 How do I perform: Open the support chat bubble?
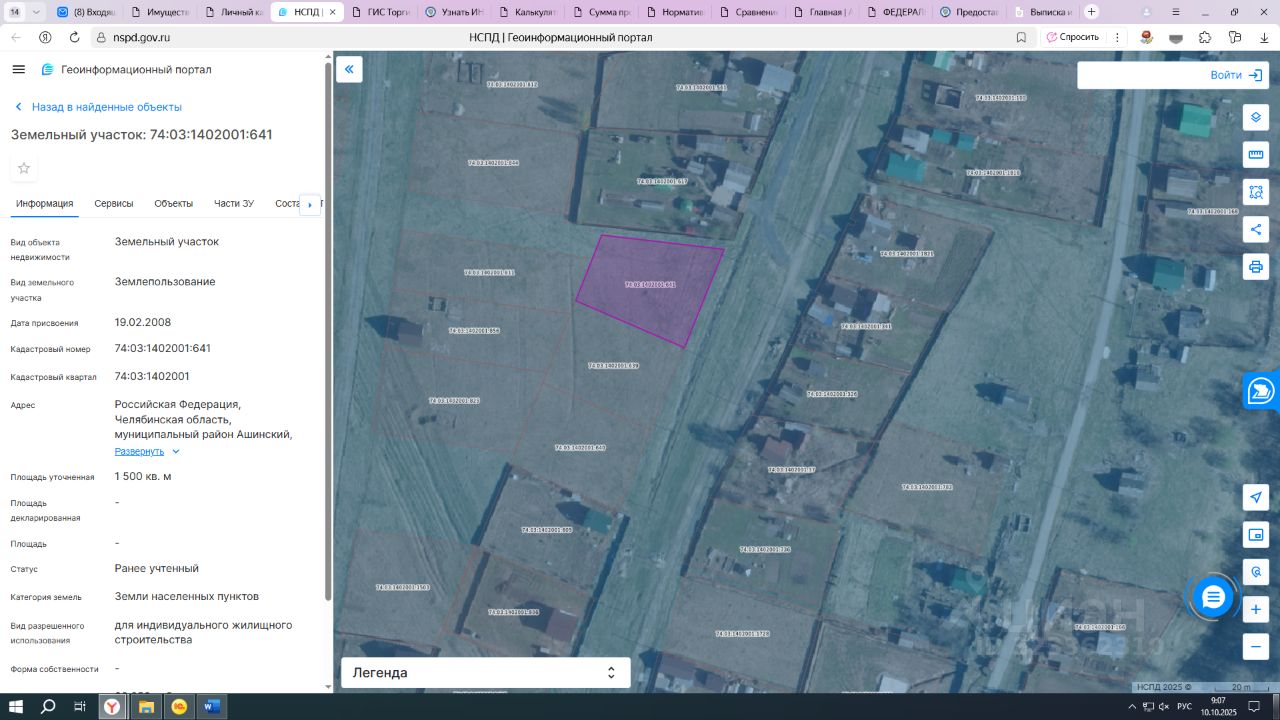click(1213, 597)
